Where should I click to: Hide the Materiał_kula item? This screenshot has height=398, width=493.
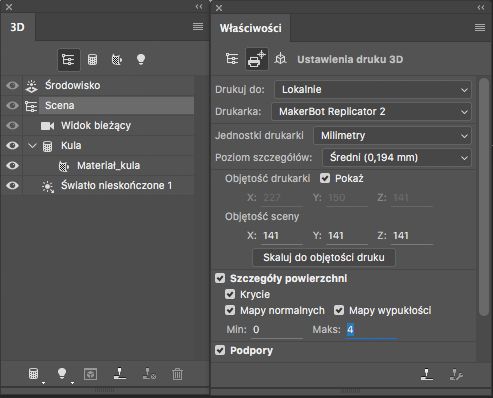point(13,166)
